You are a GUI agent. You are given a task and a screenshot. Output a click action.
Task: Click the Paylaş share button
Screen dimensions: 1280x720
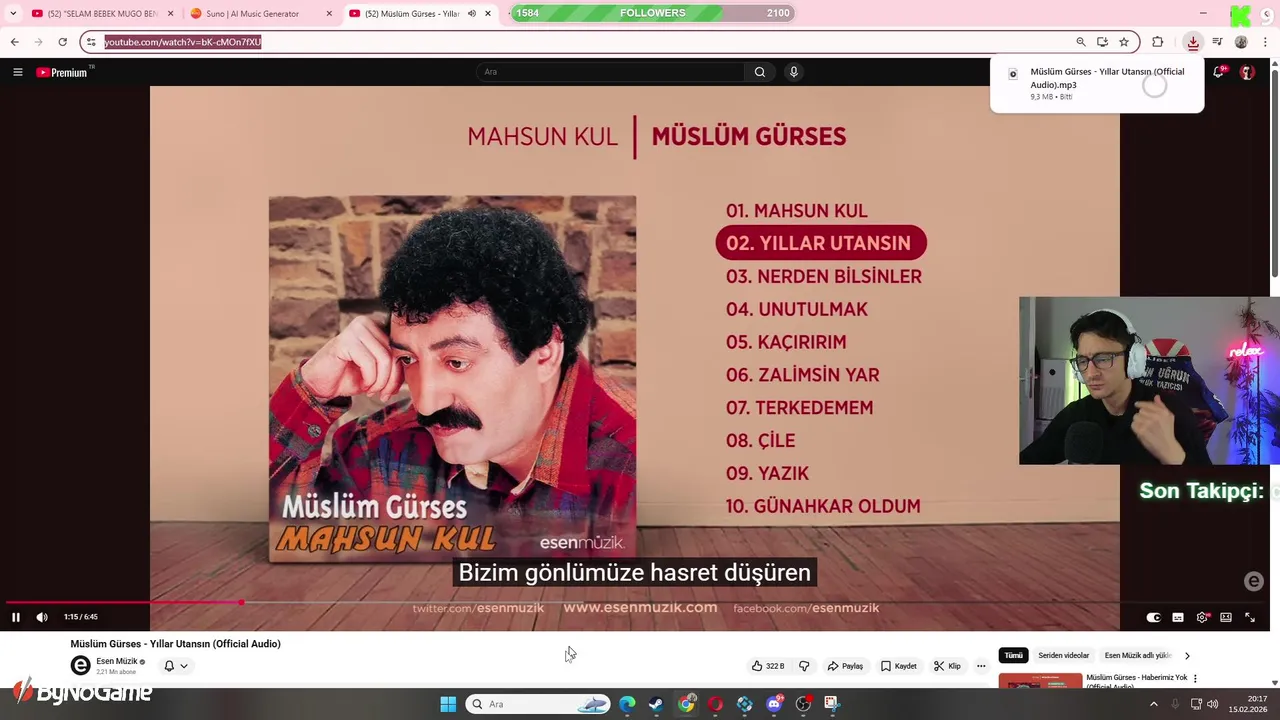point(845,666)
